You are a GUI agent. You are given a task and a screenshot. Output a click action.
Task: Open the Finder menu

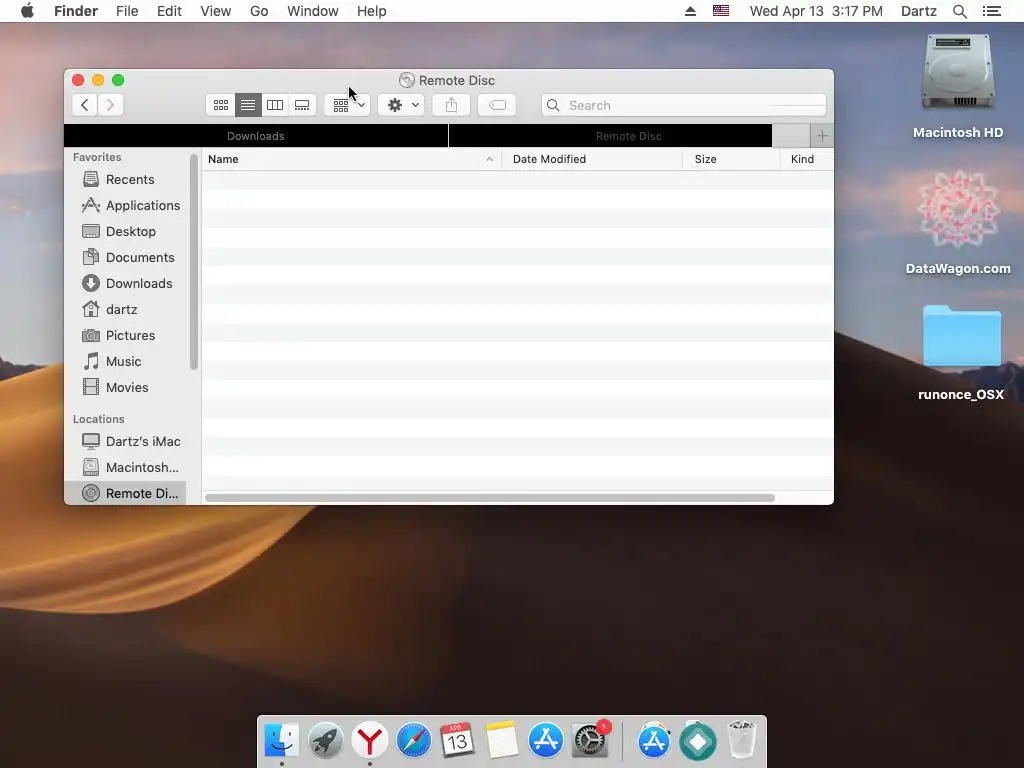(76, 11)
